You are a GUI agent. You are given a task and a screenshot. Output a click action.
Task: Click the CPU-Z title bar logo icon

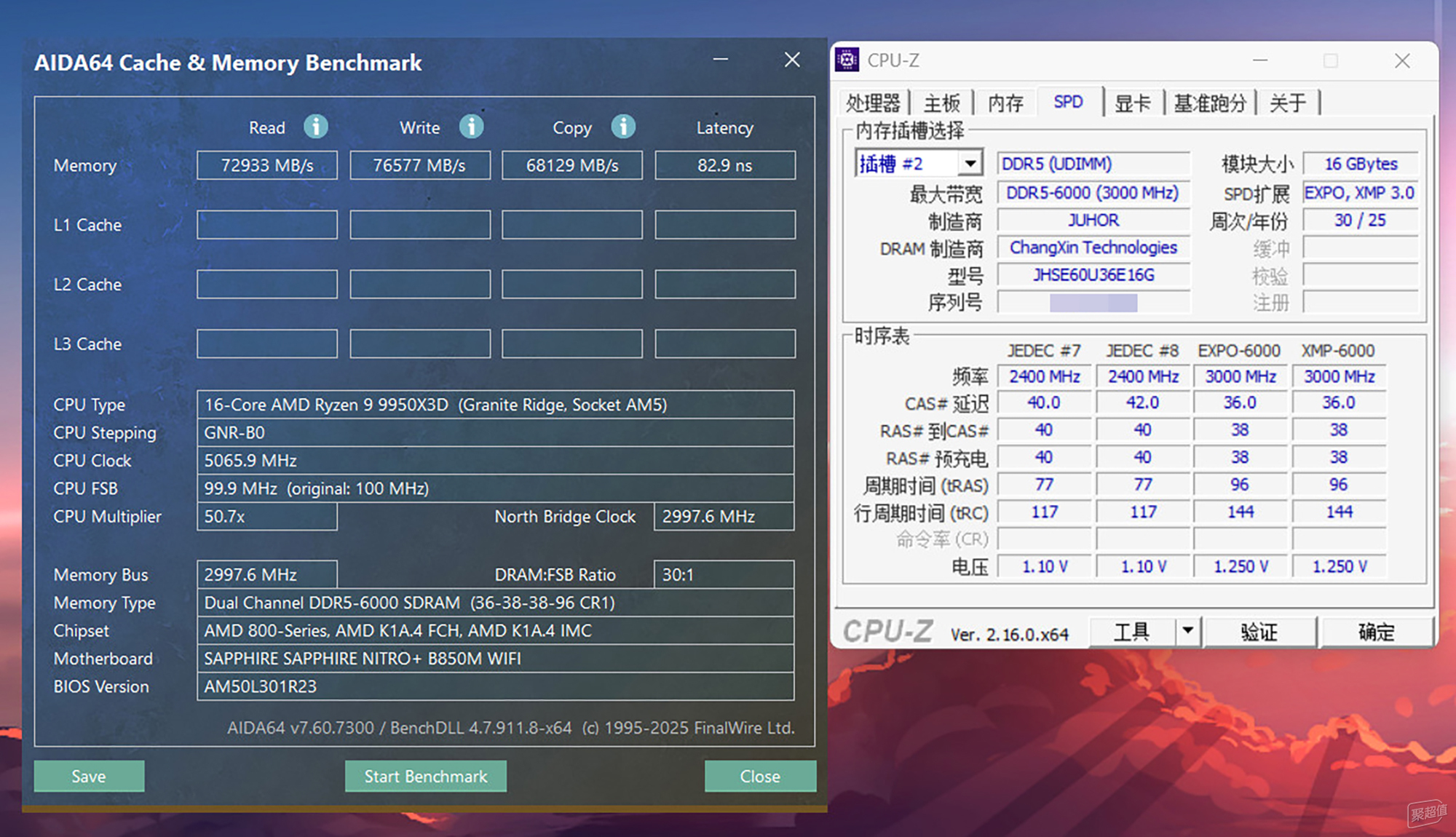(847, 60)
